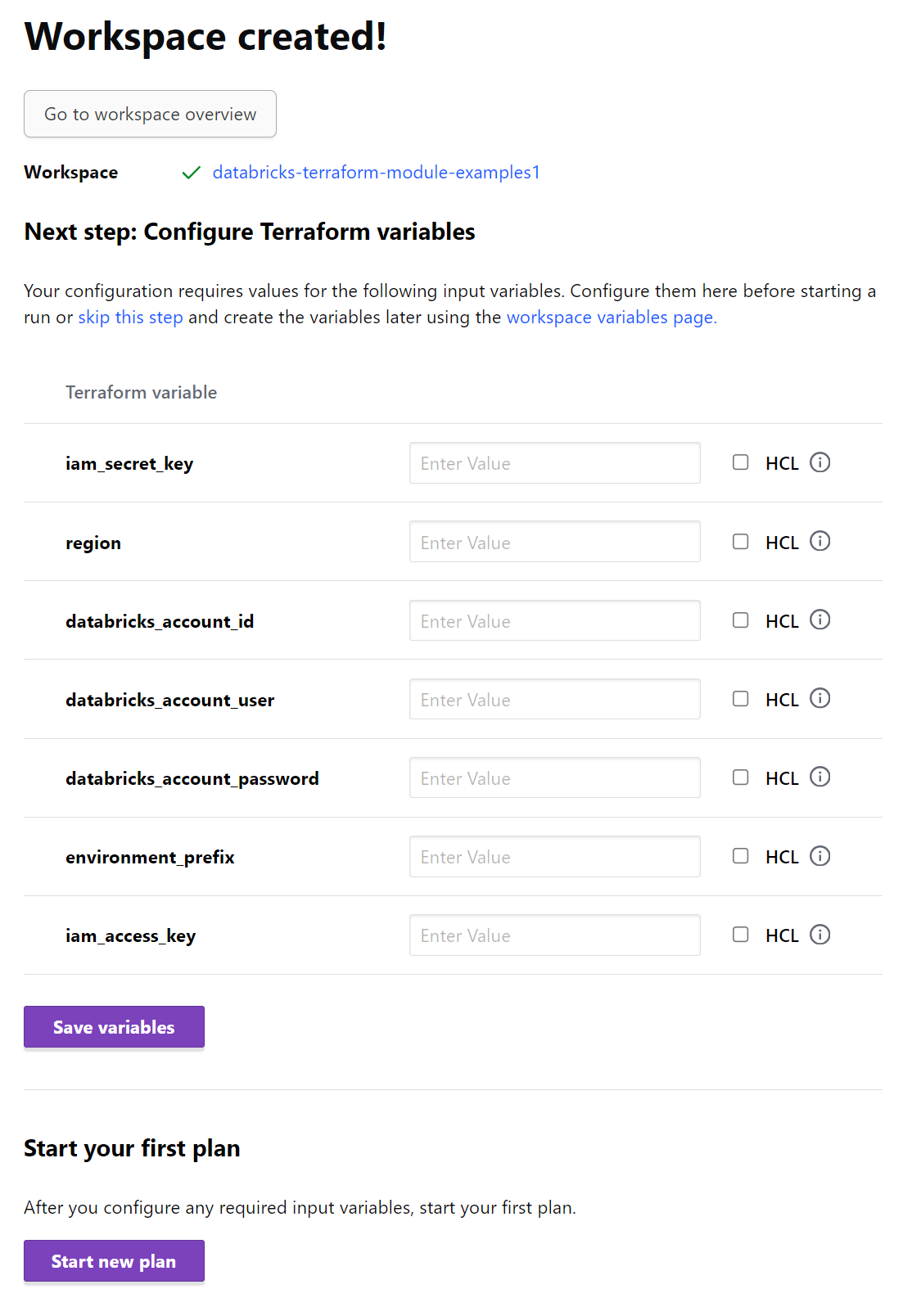Click Start new plan button

tap(114, 1261)
